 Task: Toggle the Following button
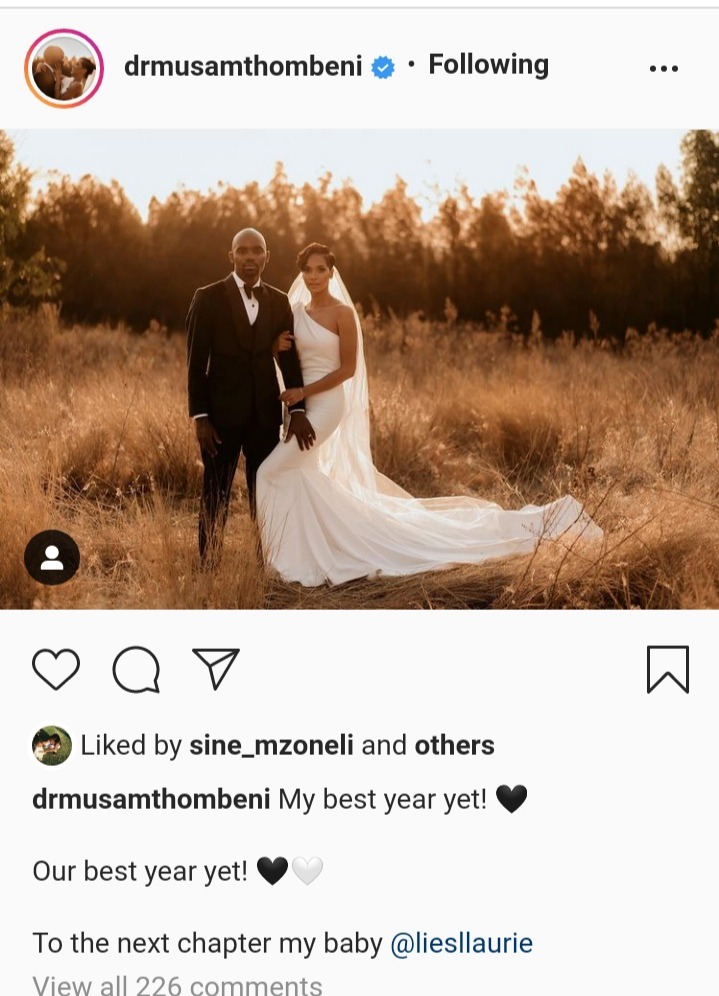(x=488, y=65)
